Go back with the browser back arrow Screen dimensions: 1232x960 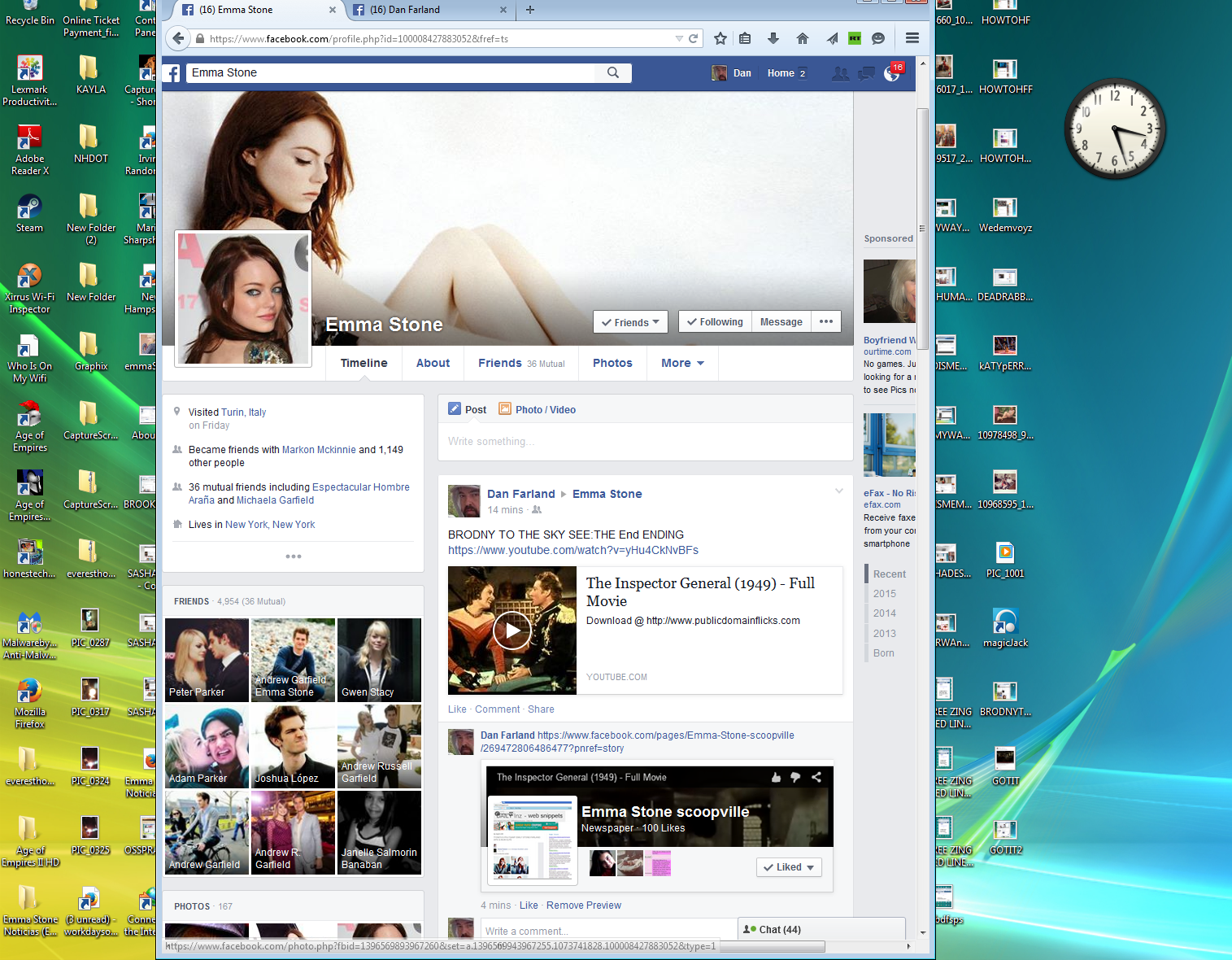[178, 38]
